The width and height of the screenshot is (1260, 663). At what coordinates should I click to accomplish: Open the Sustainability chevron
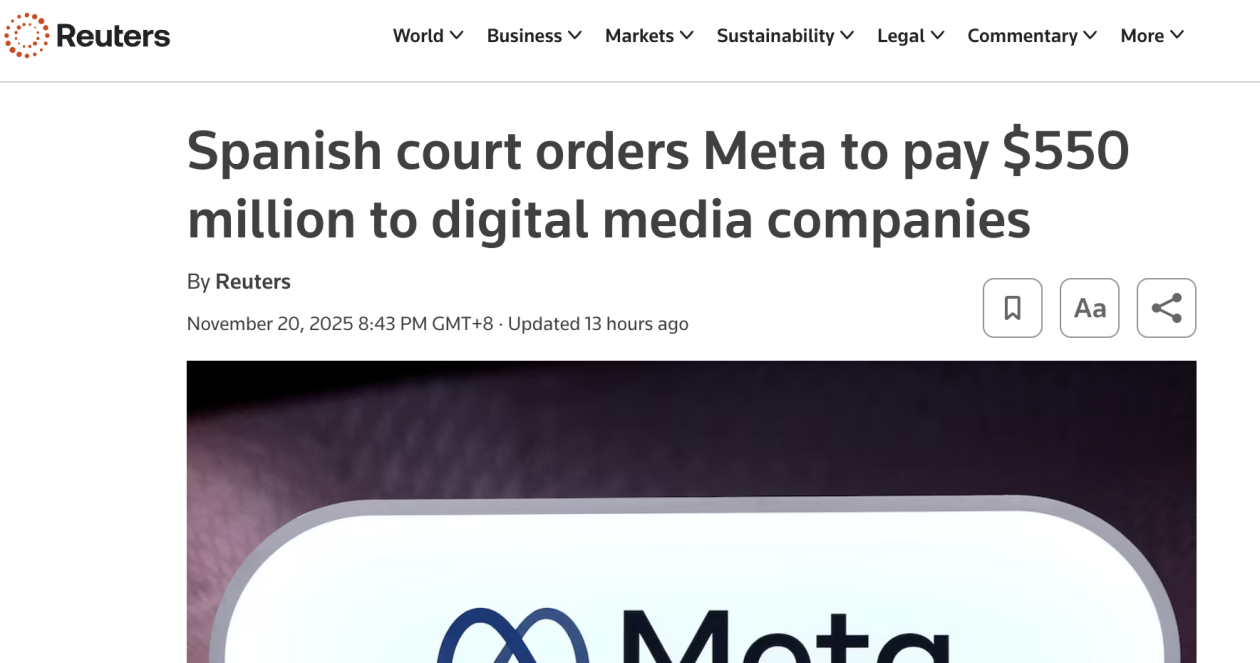point(847,35)
